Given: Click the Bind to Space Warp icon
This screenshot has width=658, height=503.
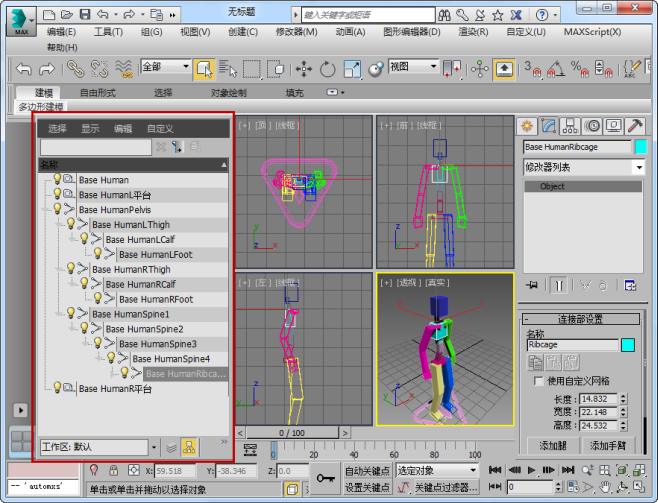Looking at the screenshot, I should click(x=124, y=69).
